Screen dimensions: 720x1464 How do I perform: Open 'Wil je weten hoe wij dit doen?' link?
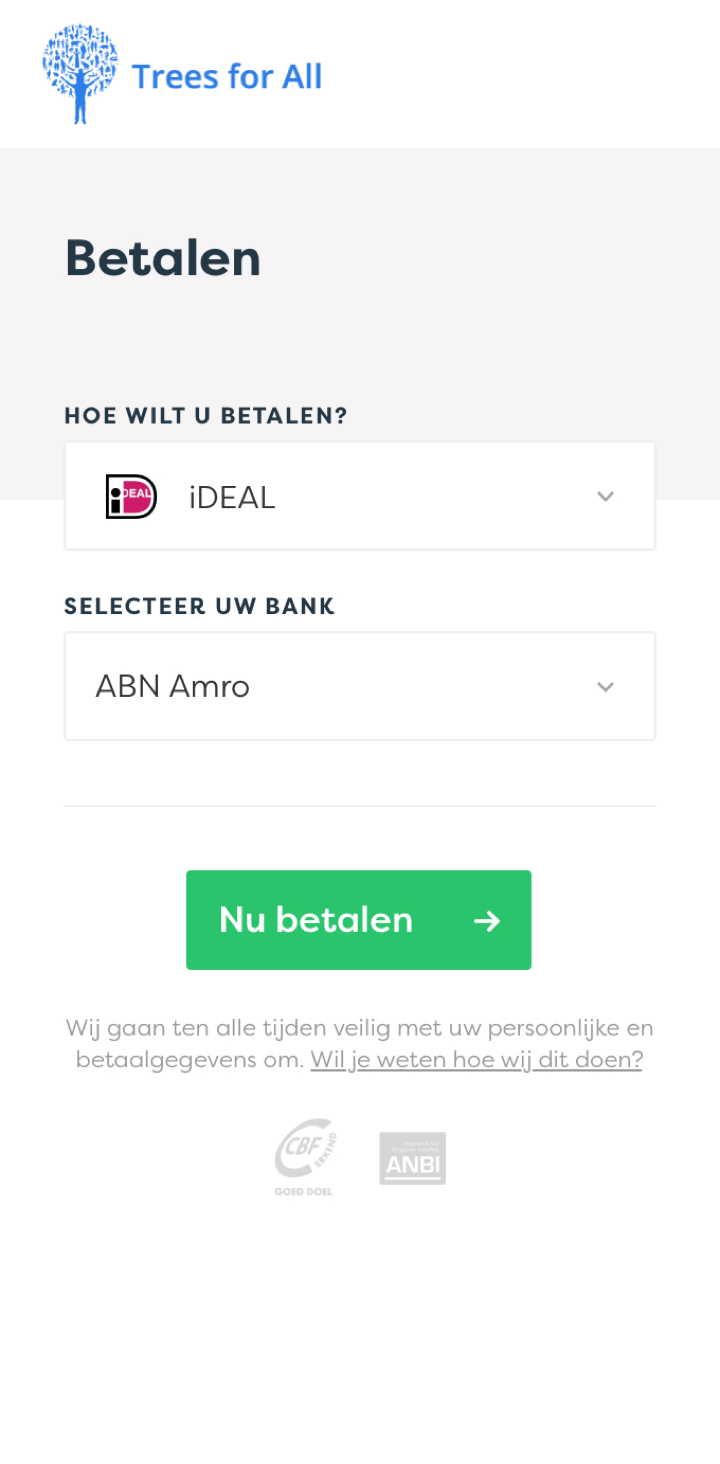click(x=476, y=1059)
